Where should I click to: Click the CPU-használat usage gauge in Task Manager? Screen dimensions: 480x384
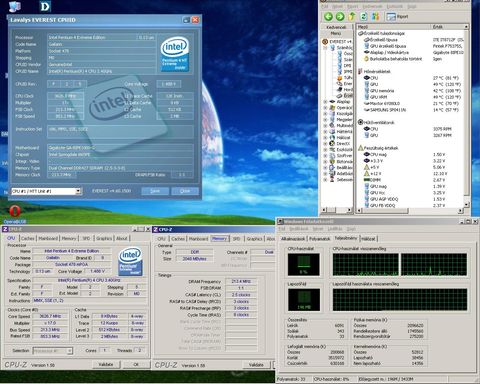coord(304,264)
